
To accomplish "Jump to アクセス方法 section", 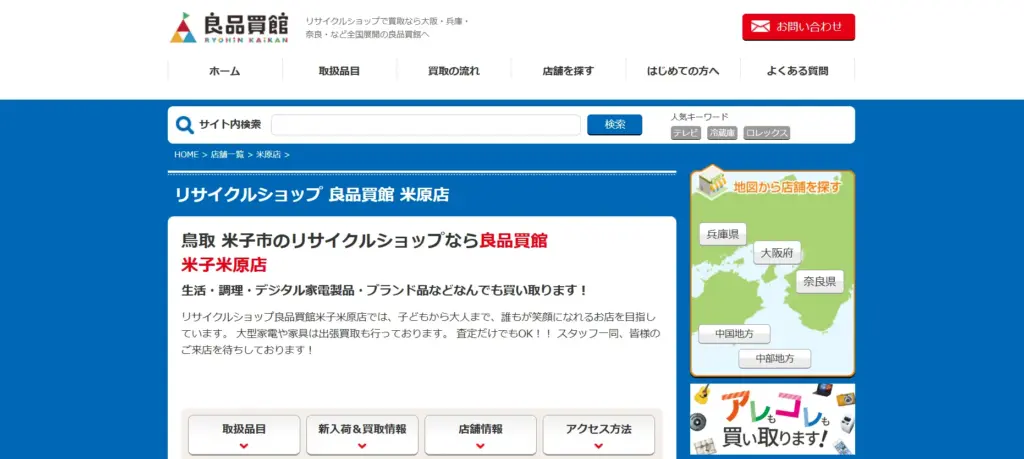I will pyautogui.click(x=599, y=435).
